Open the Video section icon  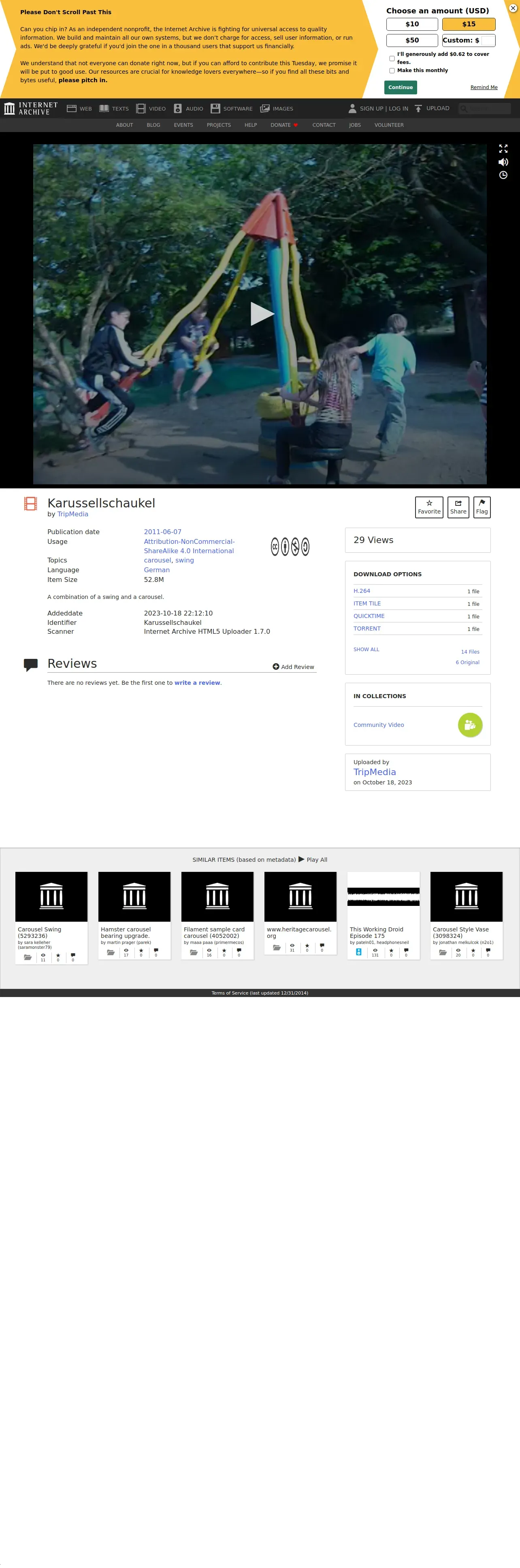tap(141, 109)
